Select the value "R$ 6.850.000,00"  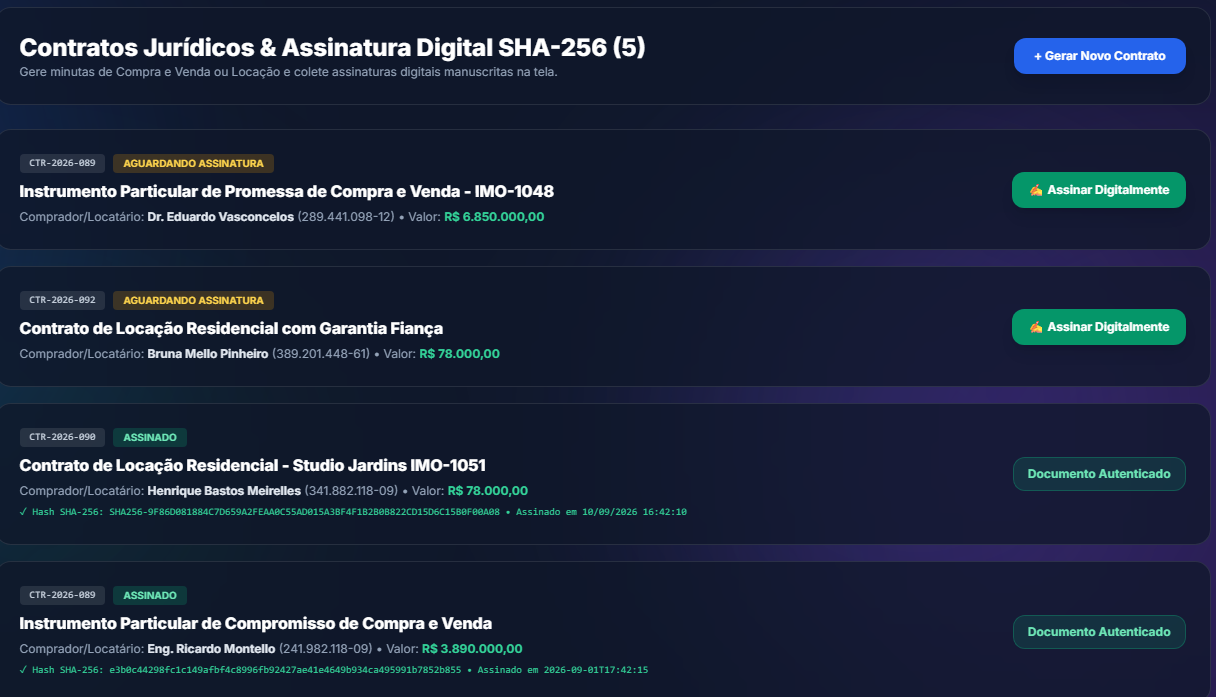tap(494, 217)
